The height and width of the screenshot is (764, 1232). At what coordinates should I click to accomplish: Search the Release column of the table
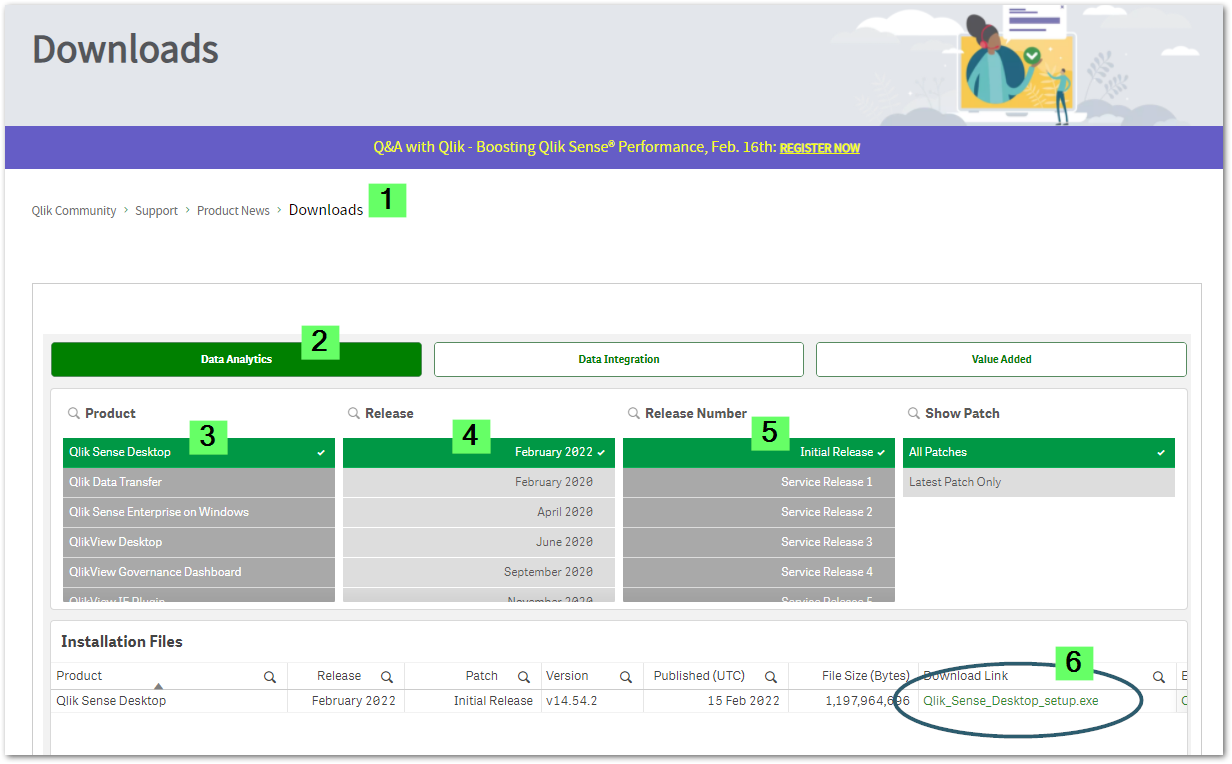pyautogui.click(x=387, y=676)
